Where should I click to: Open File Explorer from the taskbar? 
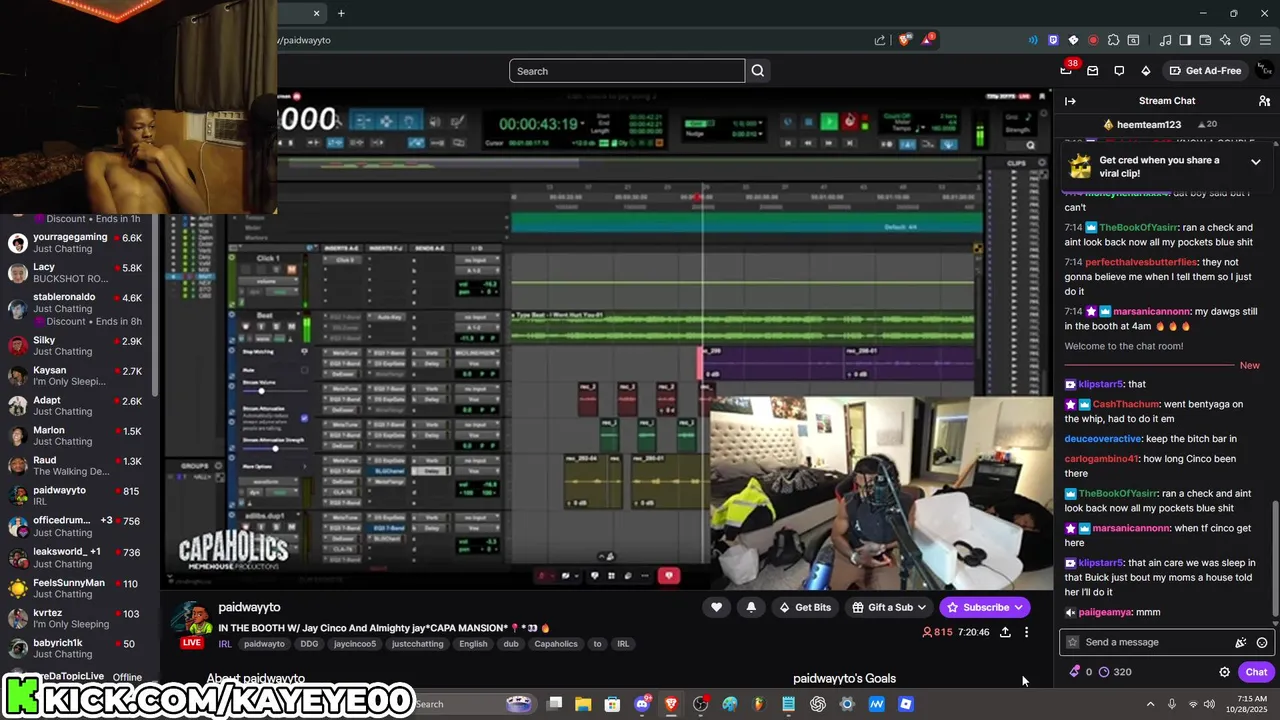583,704
